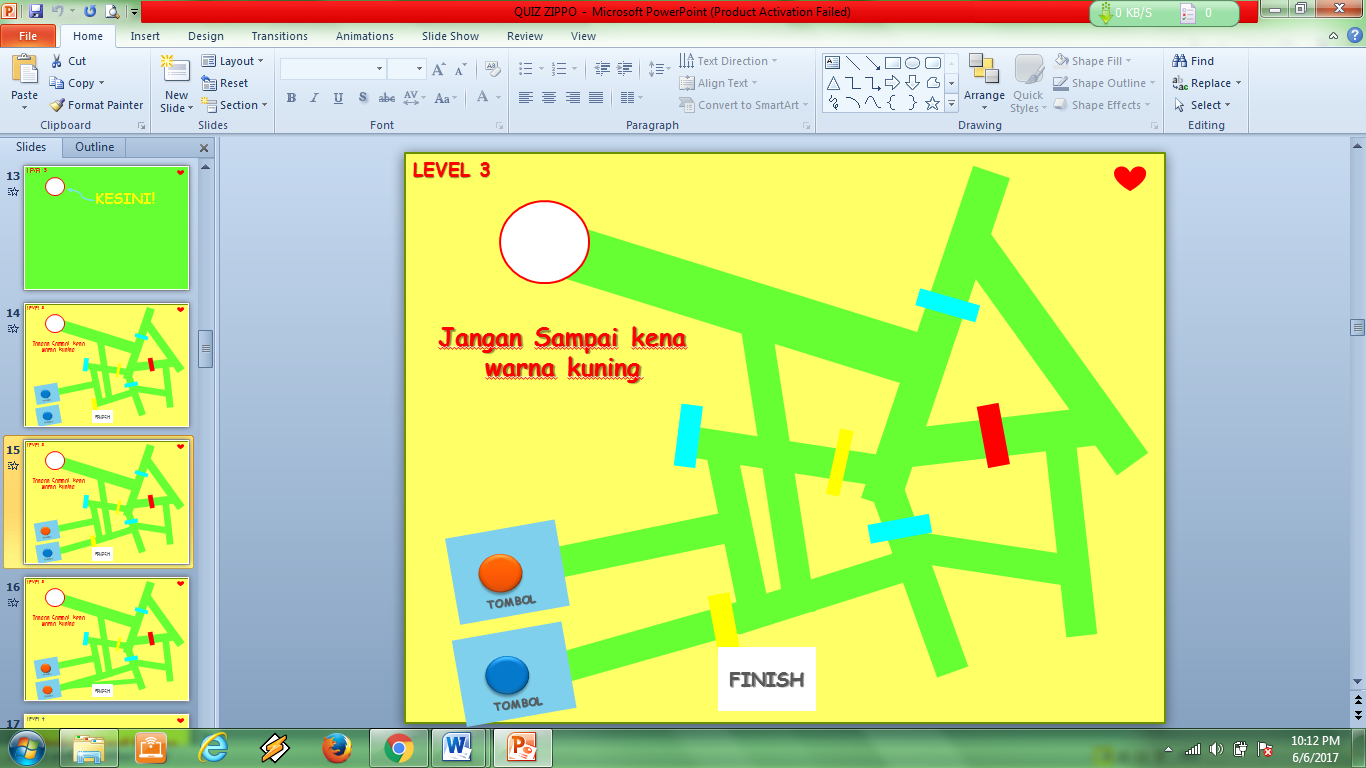Image resolution: width=1366 pixels, height=768 pixels.
Task: Click the PowerPoint Help question mark
Action: click(x=1354, y=36)
